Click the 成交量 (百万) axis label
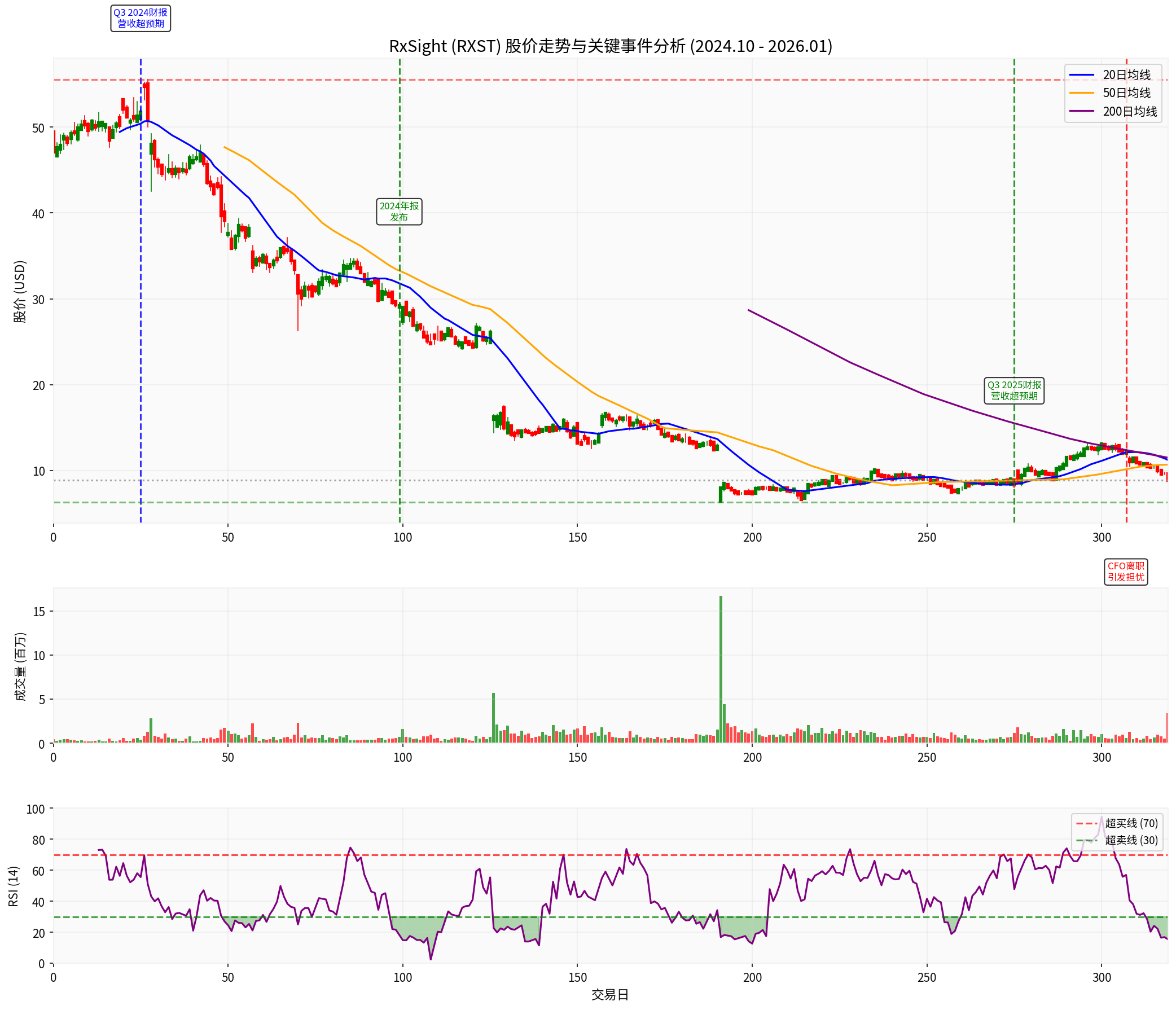The image size is (1176, 1010). click(x=21, y=667)
